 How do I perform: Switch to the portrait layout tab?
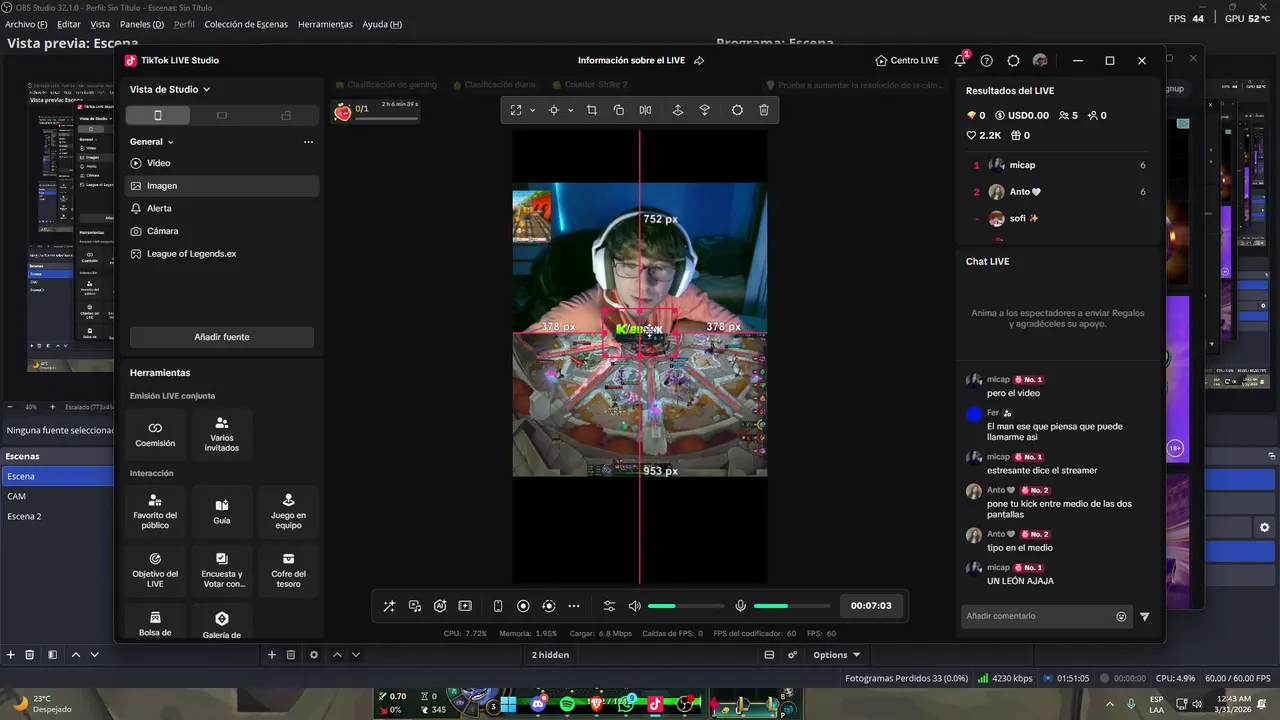coord(157,115)
